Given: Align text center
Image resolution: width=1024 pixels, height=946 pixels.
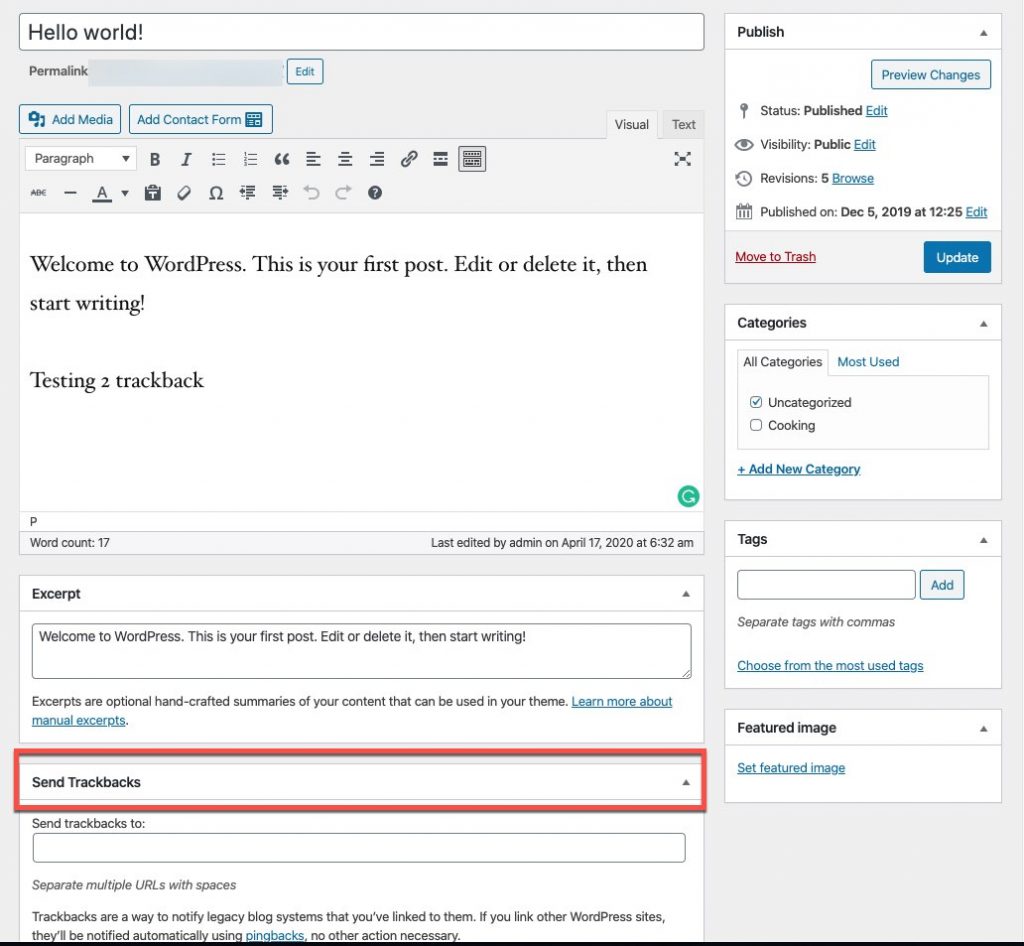Looking at the screenshot, I should tap(345, 159).
